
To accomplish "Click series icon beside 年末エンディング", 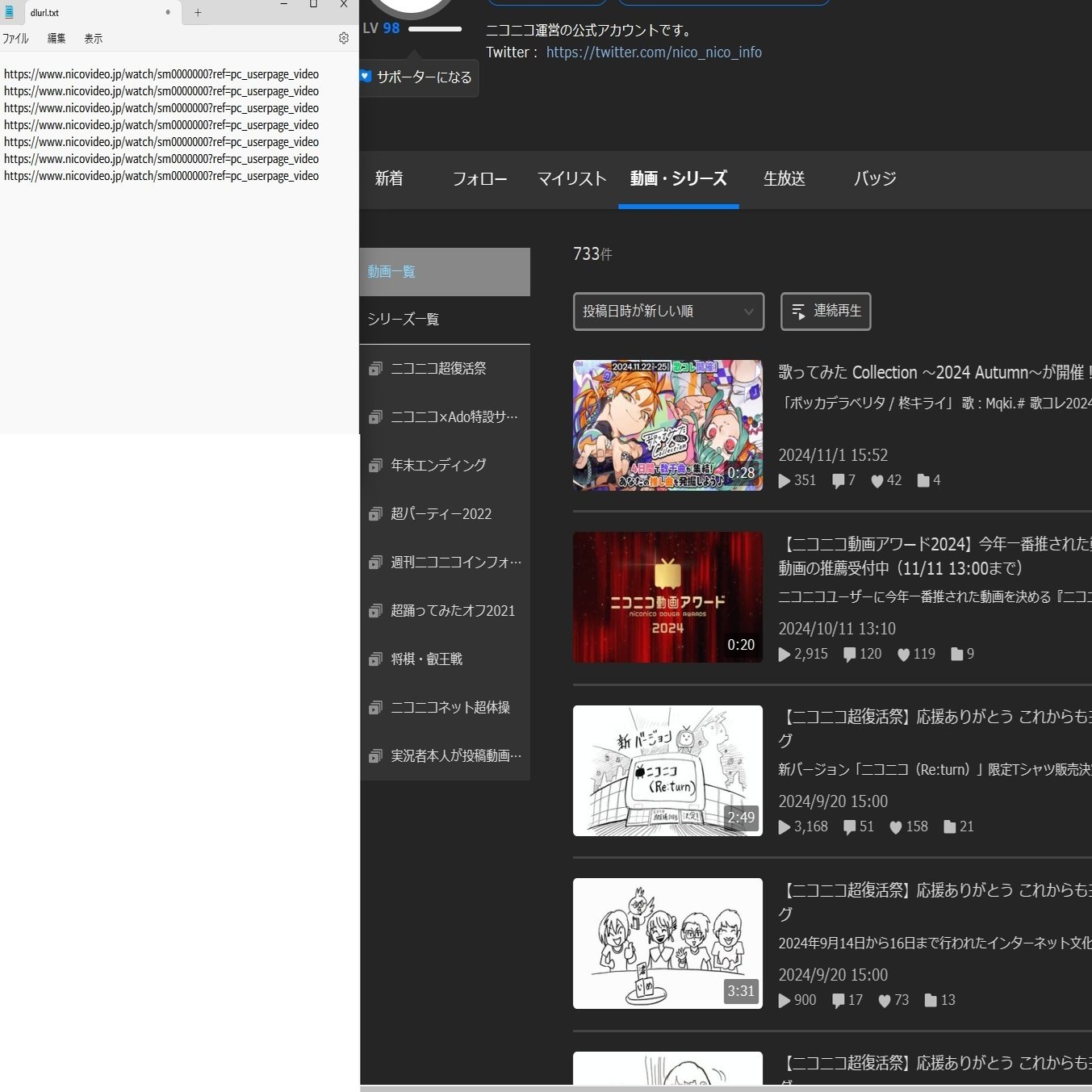I will [375, 466].
